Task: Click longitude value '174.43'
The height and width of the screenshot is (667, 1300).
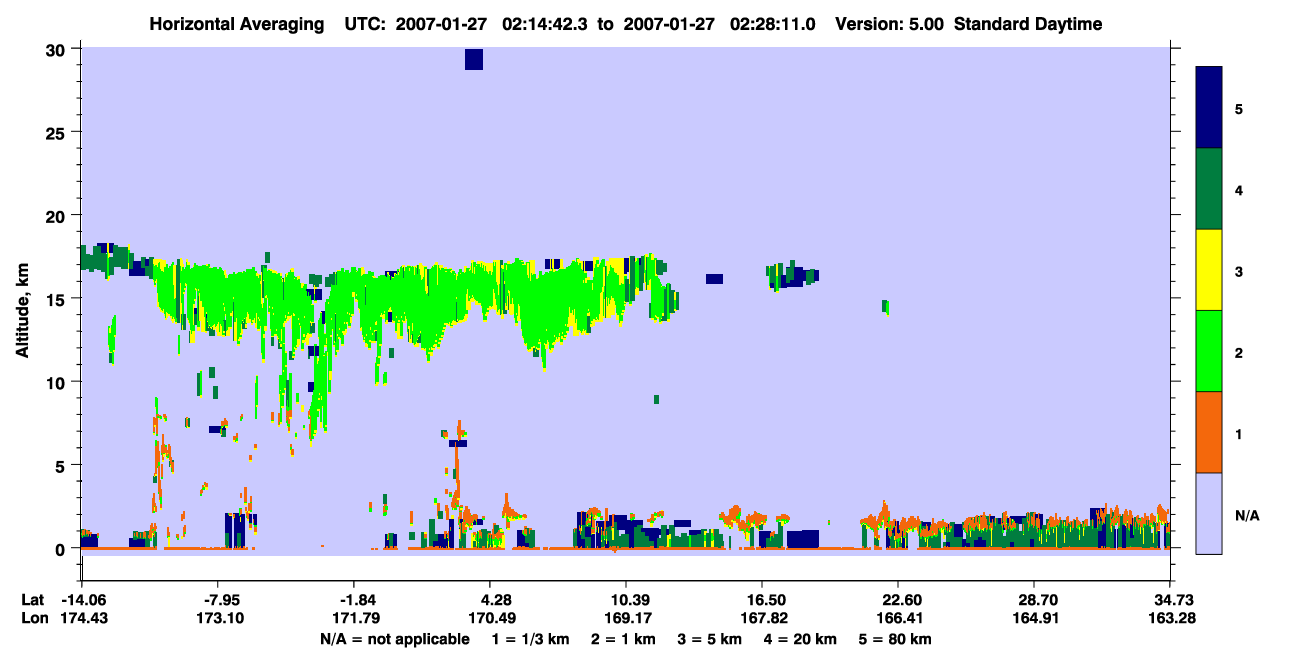Action: tap(82, 619)
